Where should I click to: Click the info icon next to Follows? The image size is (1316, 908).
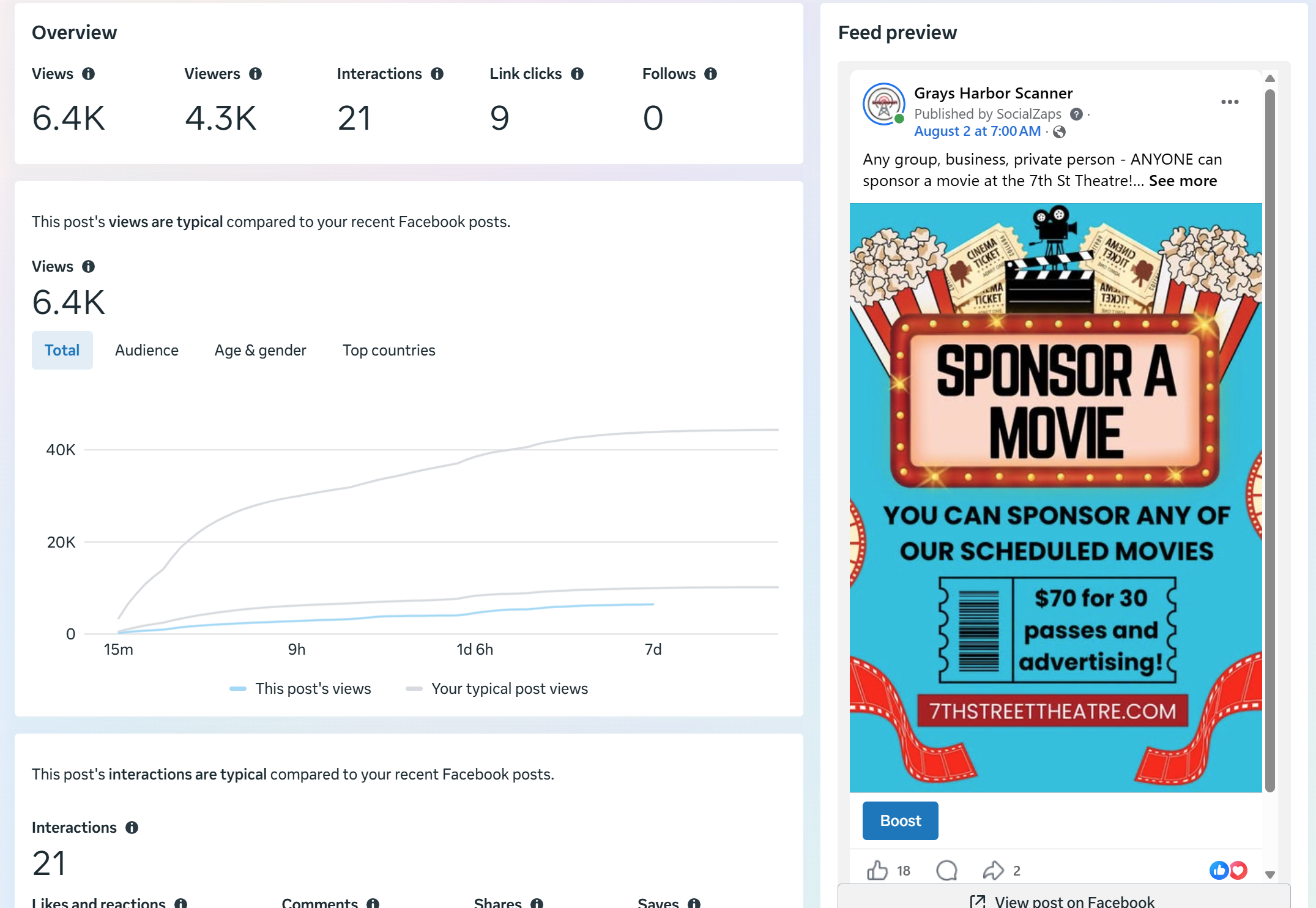click(x=711, y=74)
